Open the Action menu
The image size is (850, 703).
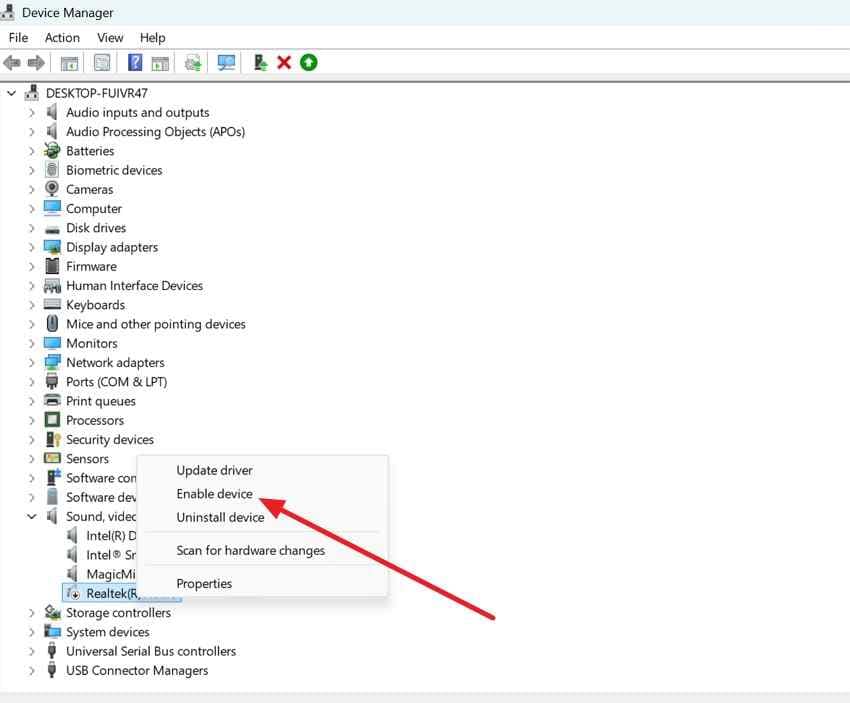pyautogui.click(x=62, y=37)
